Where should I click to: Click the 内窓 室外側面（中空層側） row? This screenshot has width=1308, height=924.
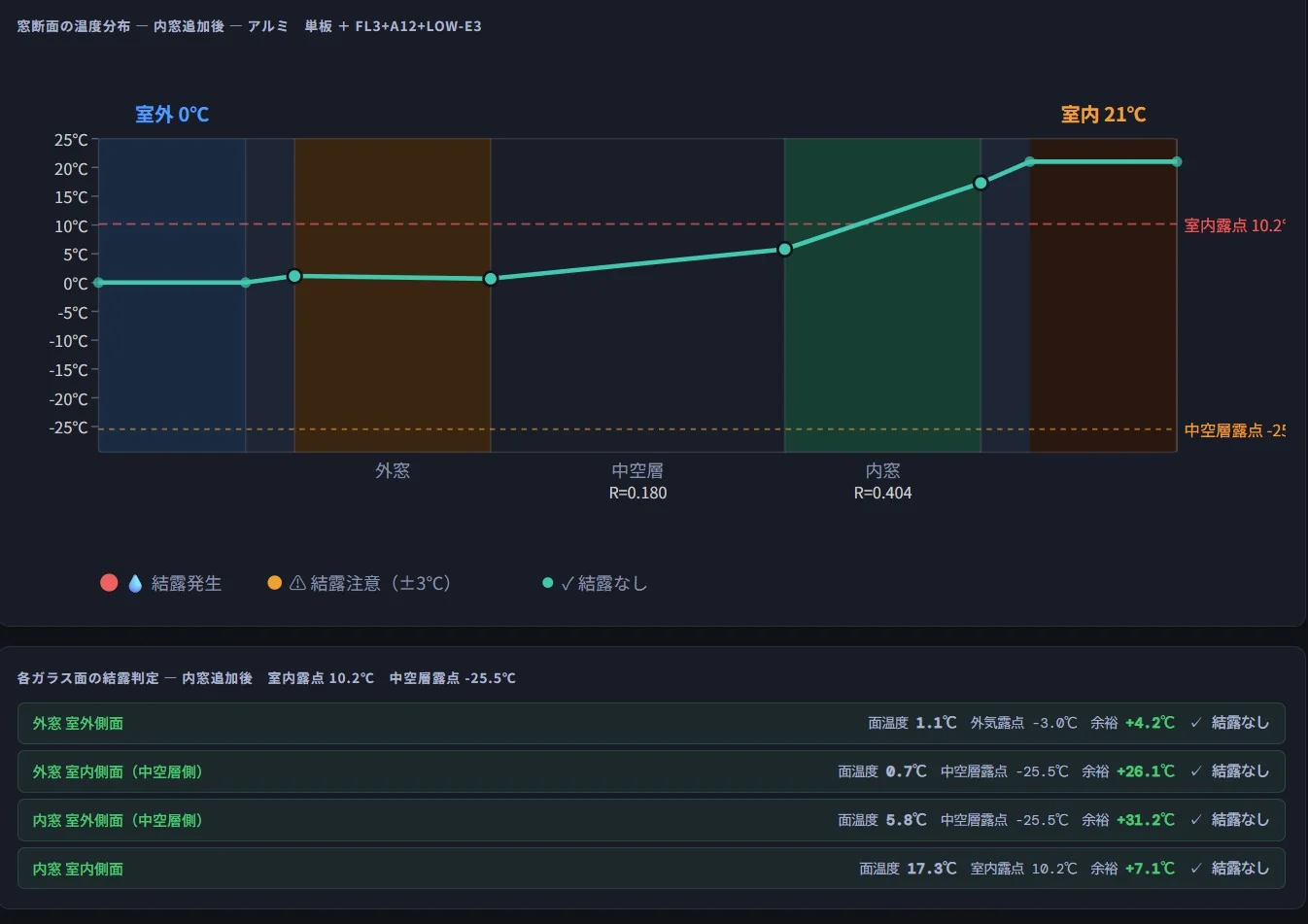click(651, 820)
